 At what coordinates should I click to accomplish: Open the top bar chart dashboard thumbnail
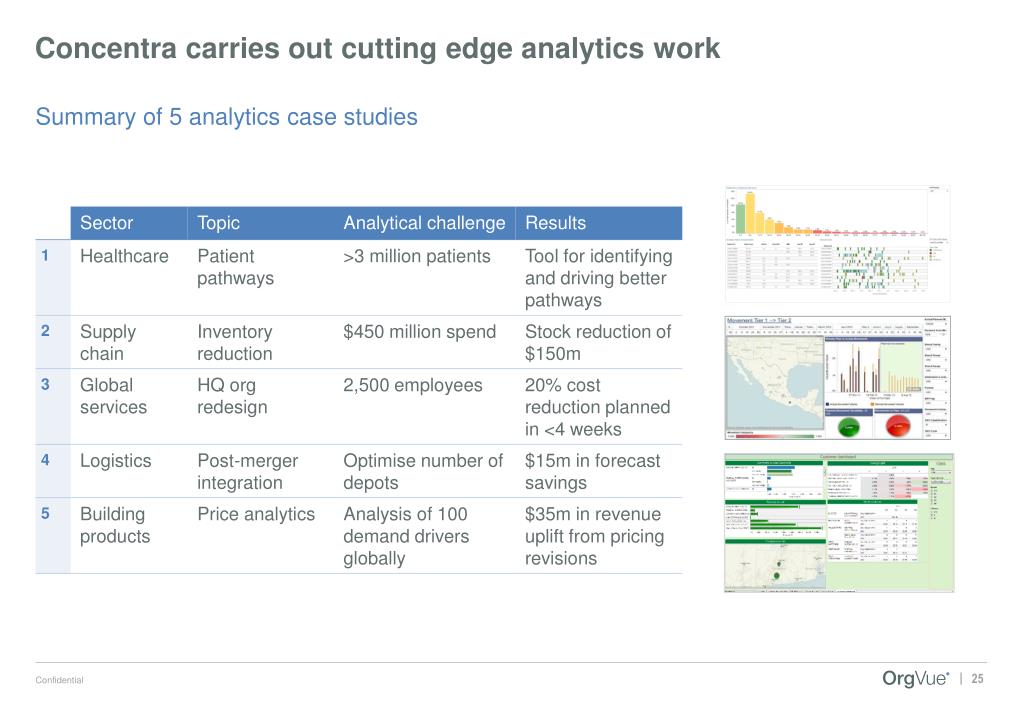coord(837,244)
